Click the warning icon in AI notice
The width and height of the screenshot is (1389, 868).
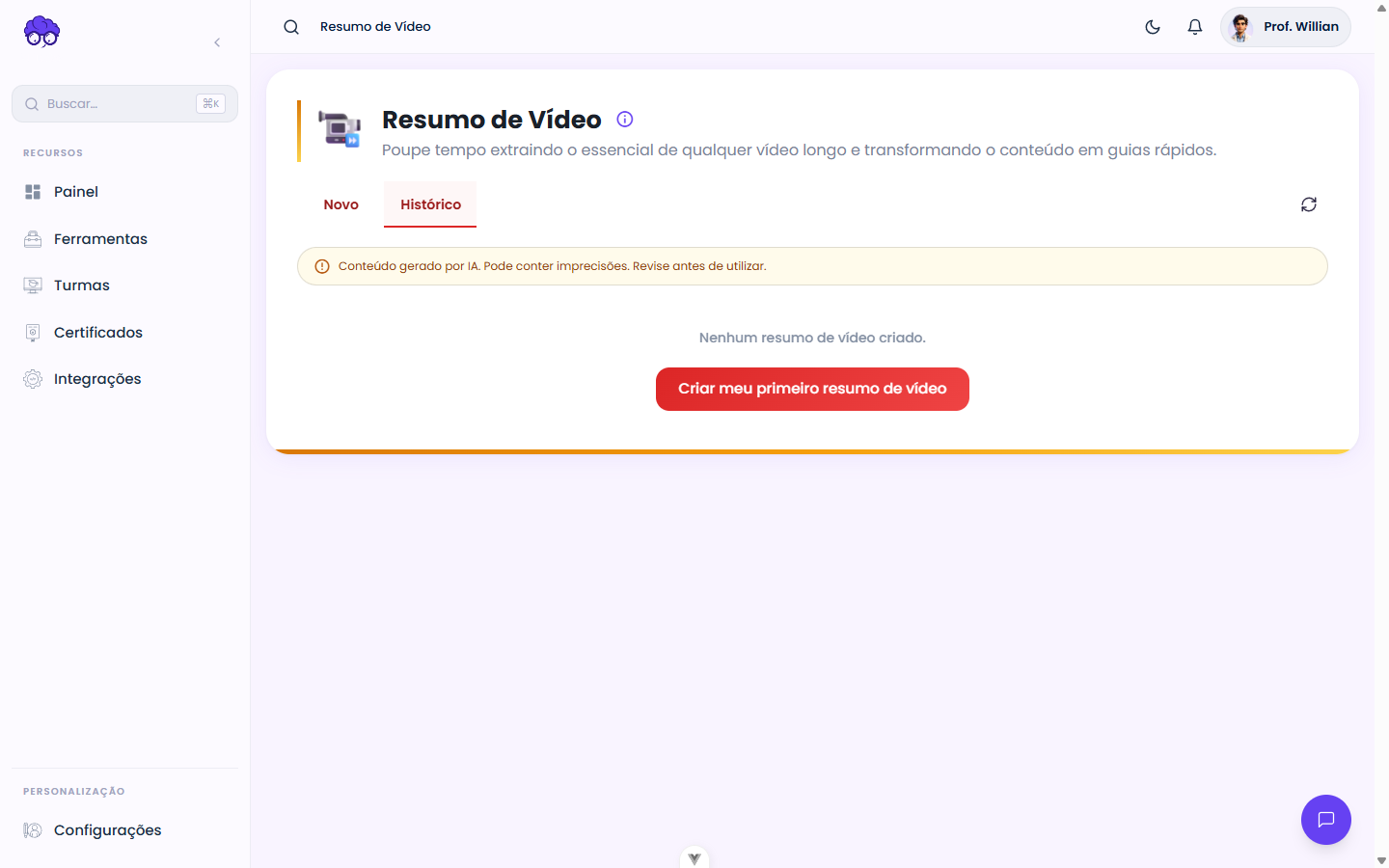322,266
